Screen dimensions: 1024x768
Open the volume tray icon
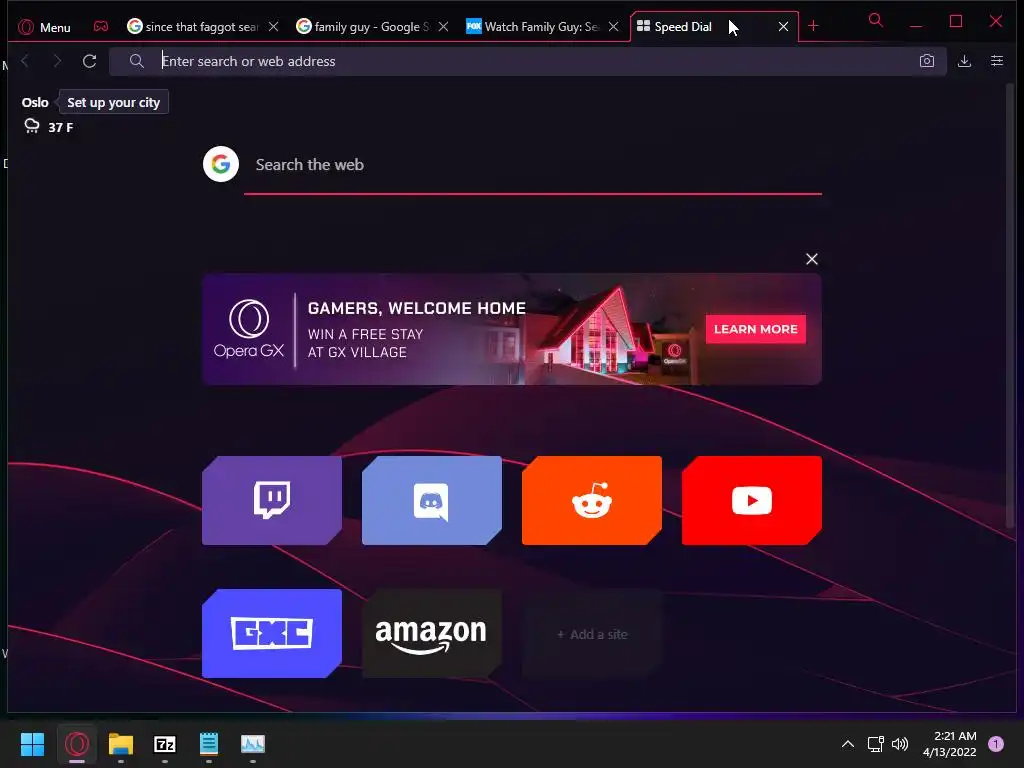[900, 744]
